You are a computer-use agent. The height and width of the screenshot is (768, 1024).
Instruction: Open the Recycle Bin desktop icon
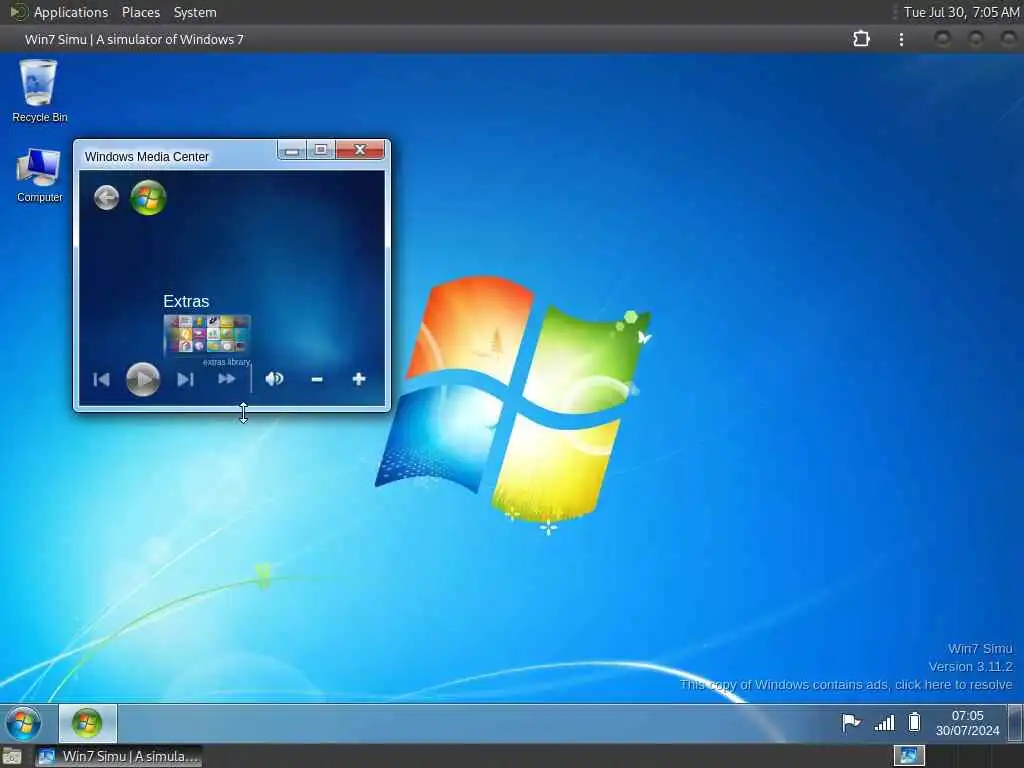coord(39,91)
